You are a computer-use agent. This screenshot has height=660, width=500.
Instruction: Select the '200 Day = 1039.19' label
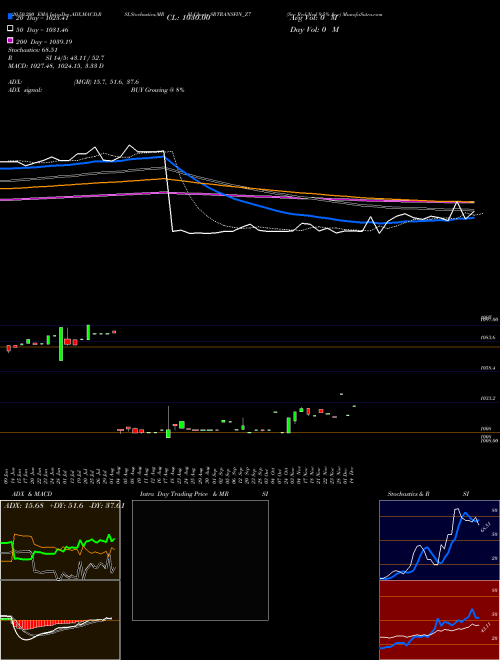(44, 42)
